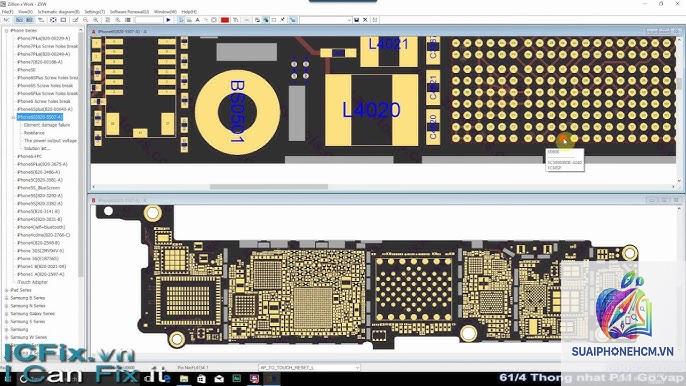Expand the Samsung Galaxy Series node
The width and height of the screenshot is (686, 386).
[x=6, y=314]
